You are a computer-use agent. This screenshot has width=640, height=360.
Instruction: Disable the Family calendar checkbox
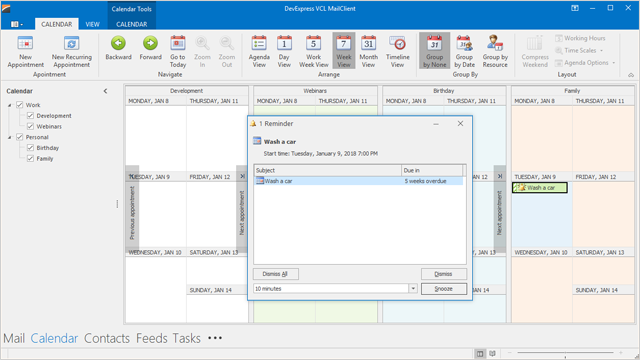[30, 158]
